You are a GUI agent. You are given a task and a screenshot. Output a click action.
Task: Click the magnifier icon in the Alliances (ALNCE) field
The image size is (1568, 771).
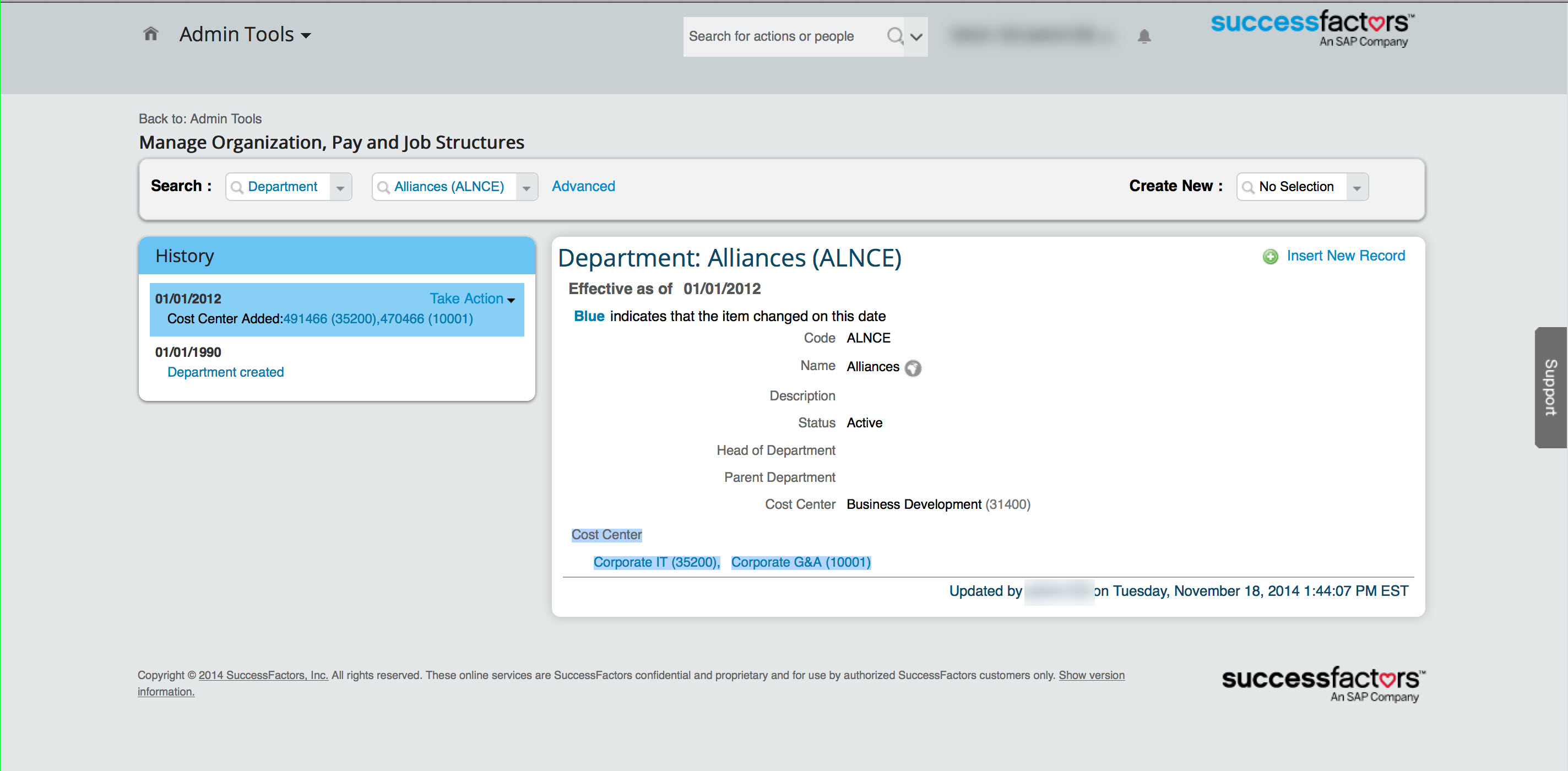click(383, 187)
